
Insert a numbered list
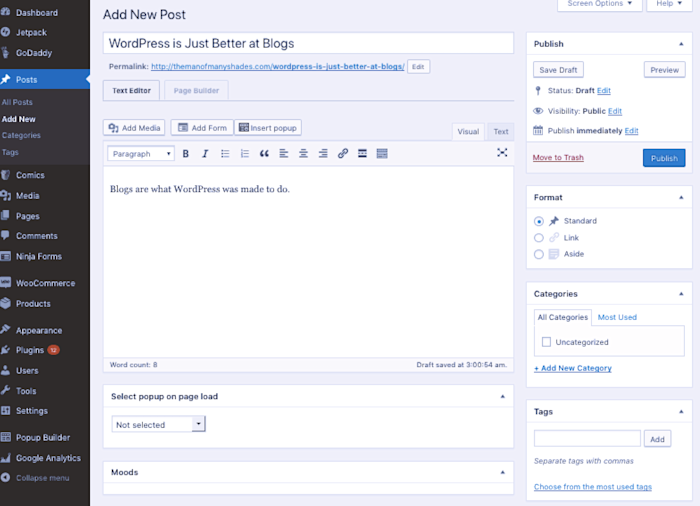(x=245, y=154)
